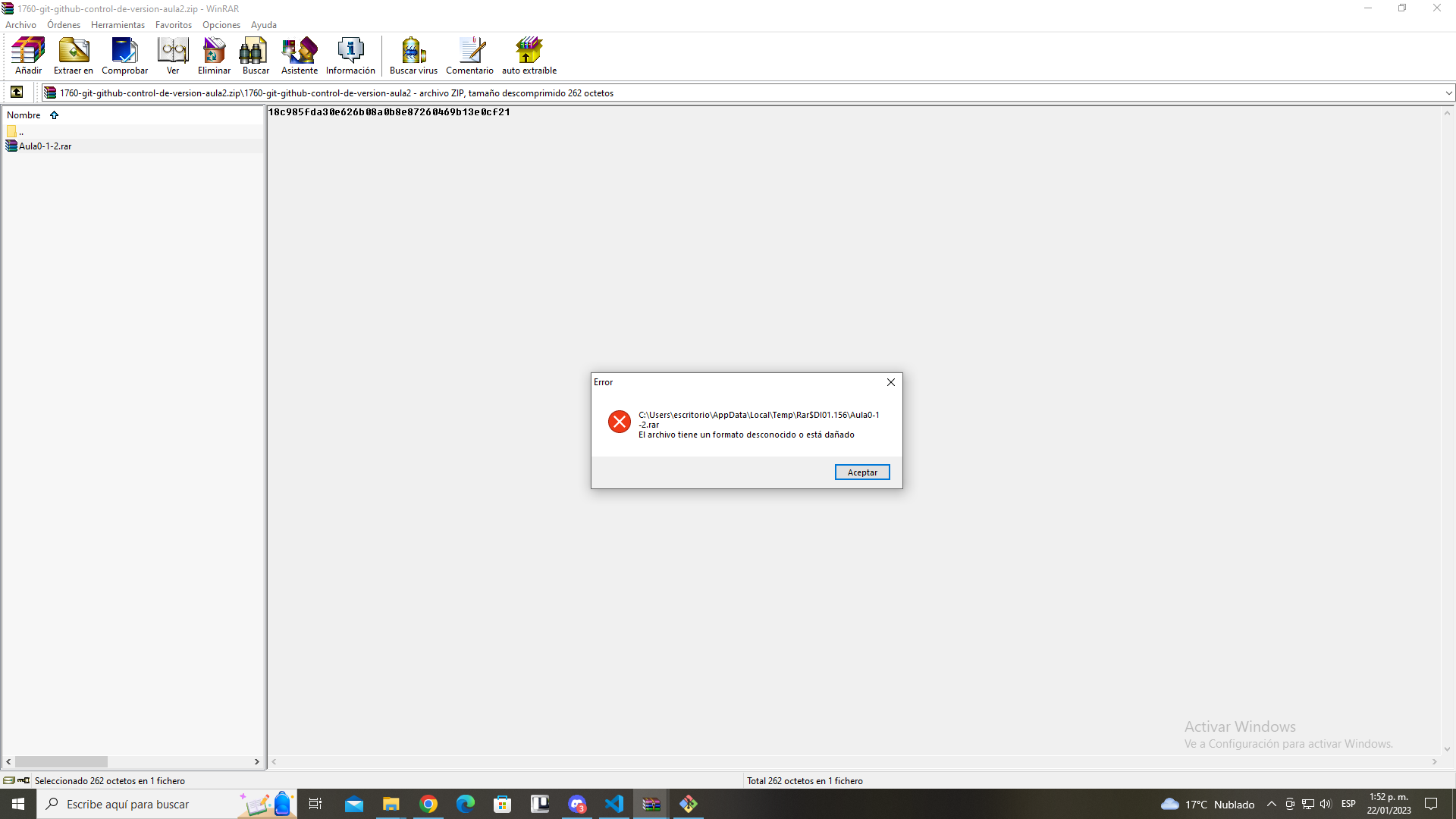Click the ESP language indicator
Image resolution: width=1456 pixels, height=819 pixels.
click(1348, 804)
